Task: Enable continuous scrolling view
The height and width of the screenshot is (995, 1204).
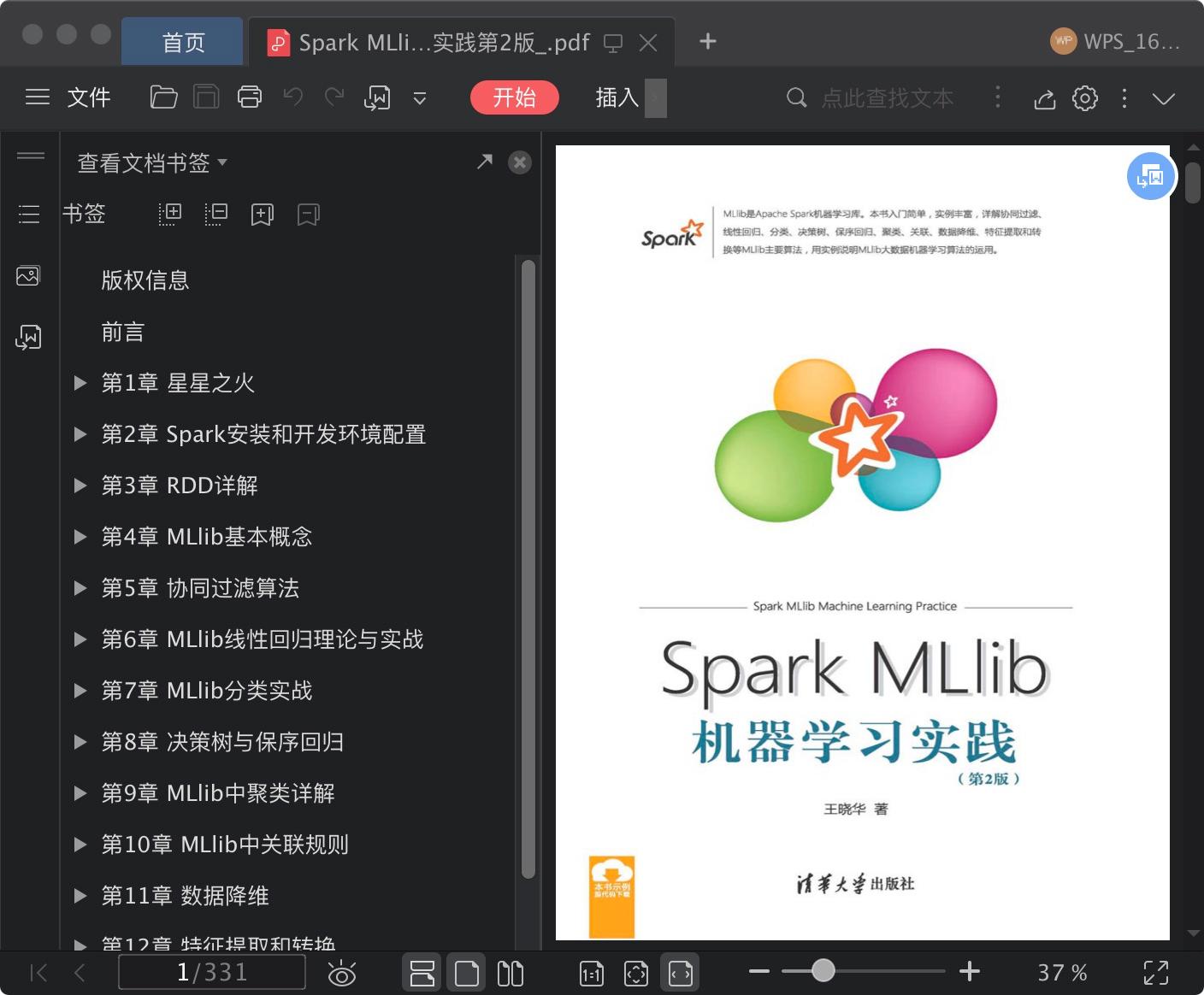Action: tap(422, 973)
